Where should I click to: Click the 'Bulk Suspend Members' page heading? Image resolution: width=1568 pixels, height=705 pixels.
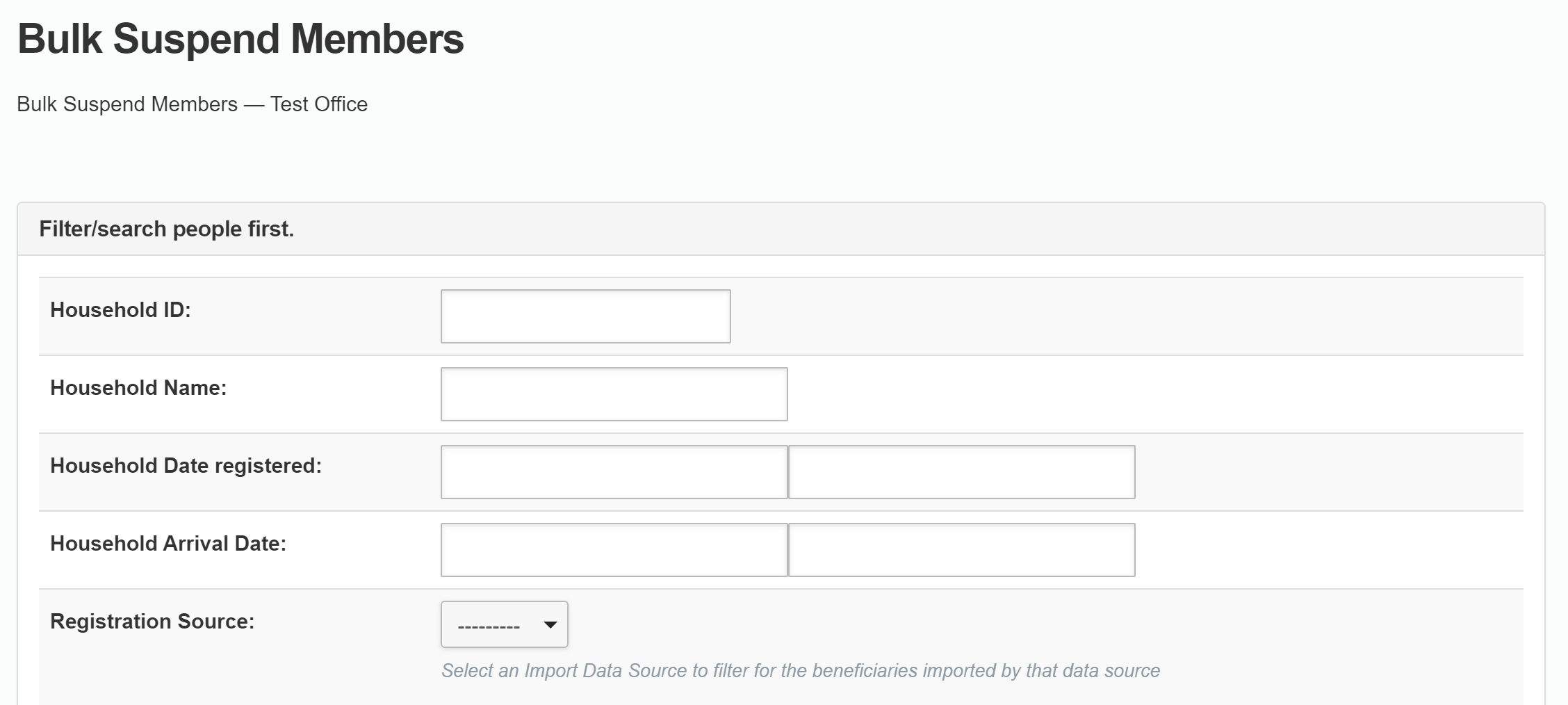pos(240,39)
